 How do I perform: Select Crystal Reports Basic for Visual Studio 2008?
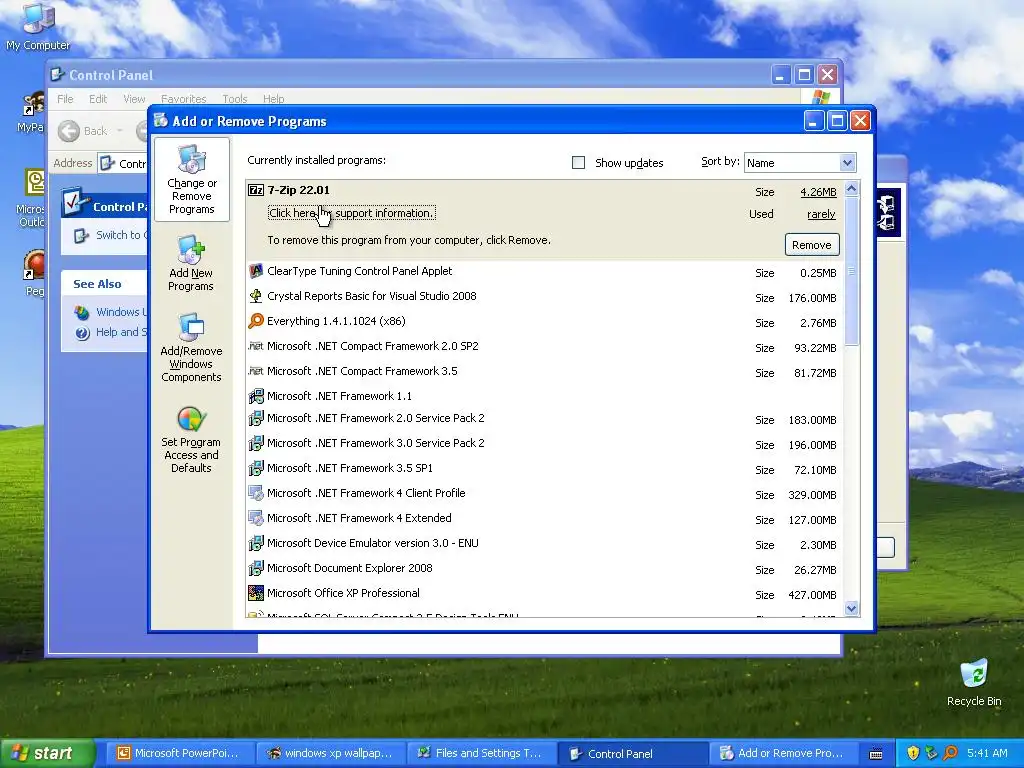(372, 296)
